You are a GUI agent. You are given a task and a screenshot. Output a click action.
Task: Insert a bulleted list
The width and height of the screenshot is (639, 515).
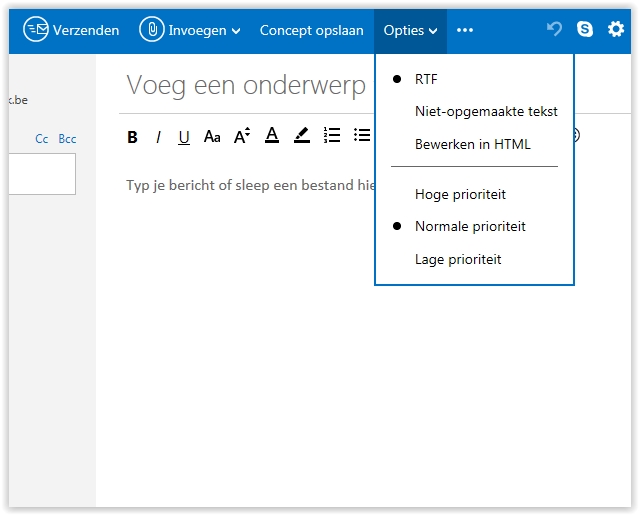coord(362,137)
